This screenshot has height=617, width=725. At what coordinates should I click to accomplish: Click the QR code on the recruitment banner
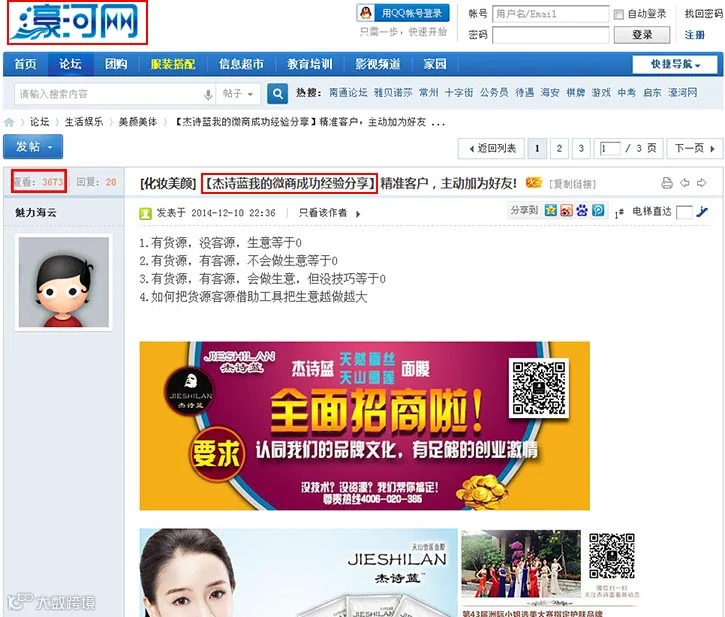(539, 388)
